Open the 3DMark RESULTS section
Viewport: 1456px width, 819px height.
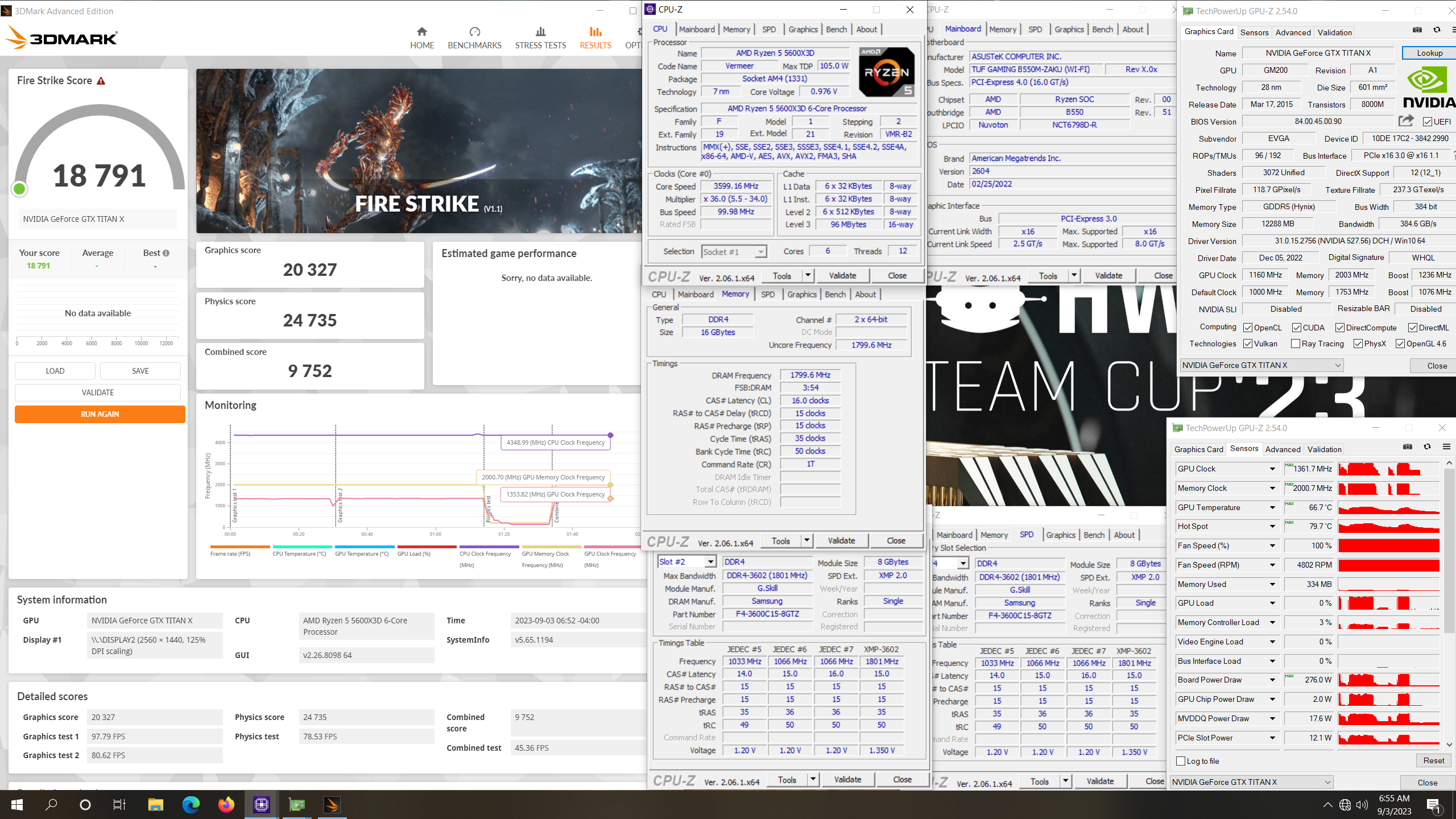(595, 38)
